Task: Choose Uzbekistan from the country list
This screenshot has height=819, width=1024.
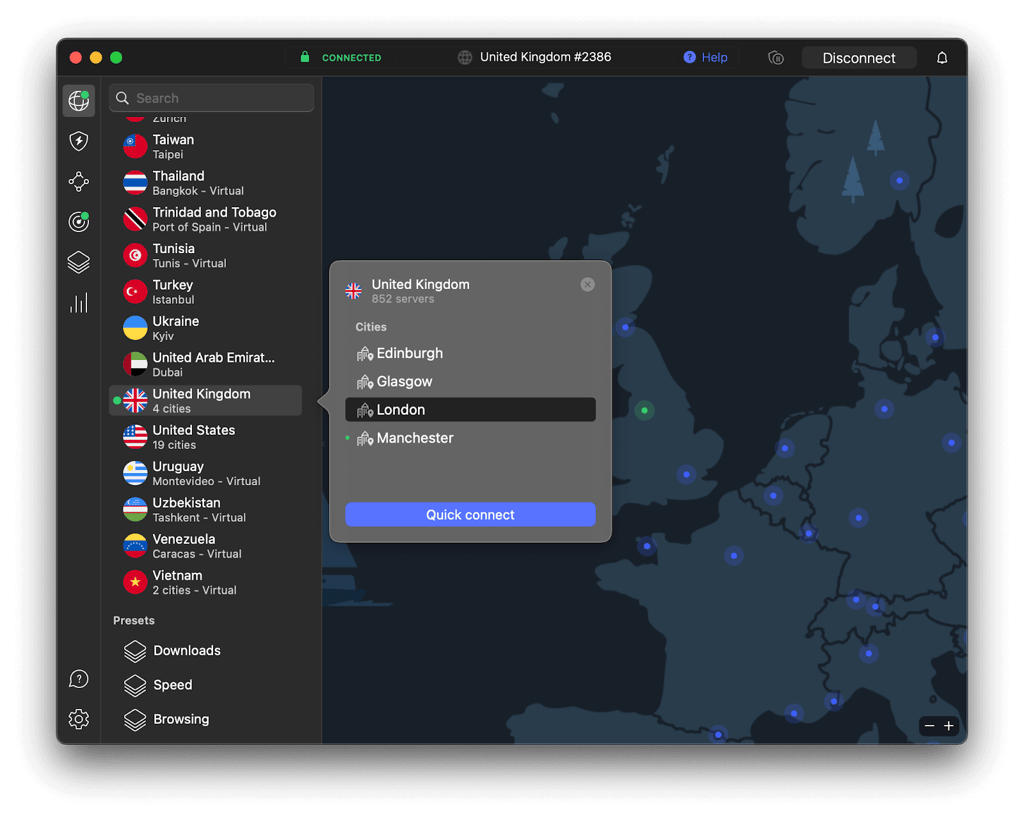Action: tap(206, 509)
